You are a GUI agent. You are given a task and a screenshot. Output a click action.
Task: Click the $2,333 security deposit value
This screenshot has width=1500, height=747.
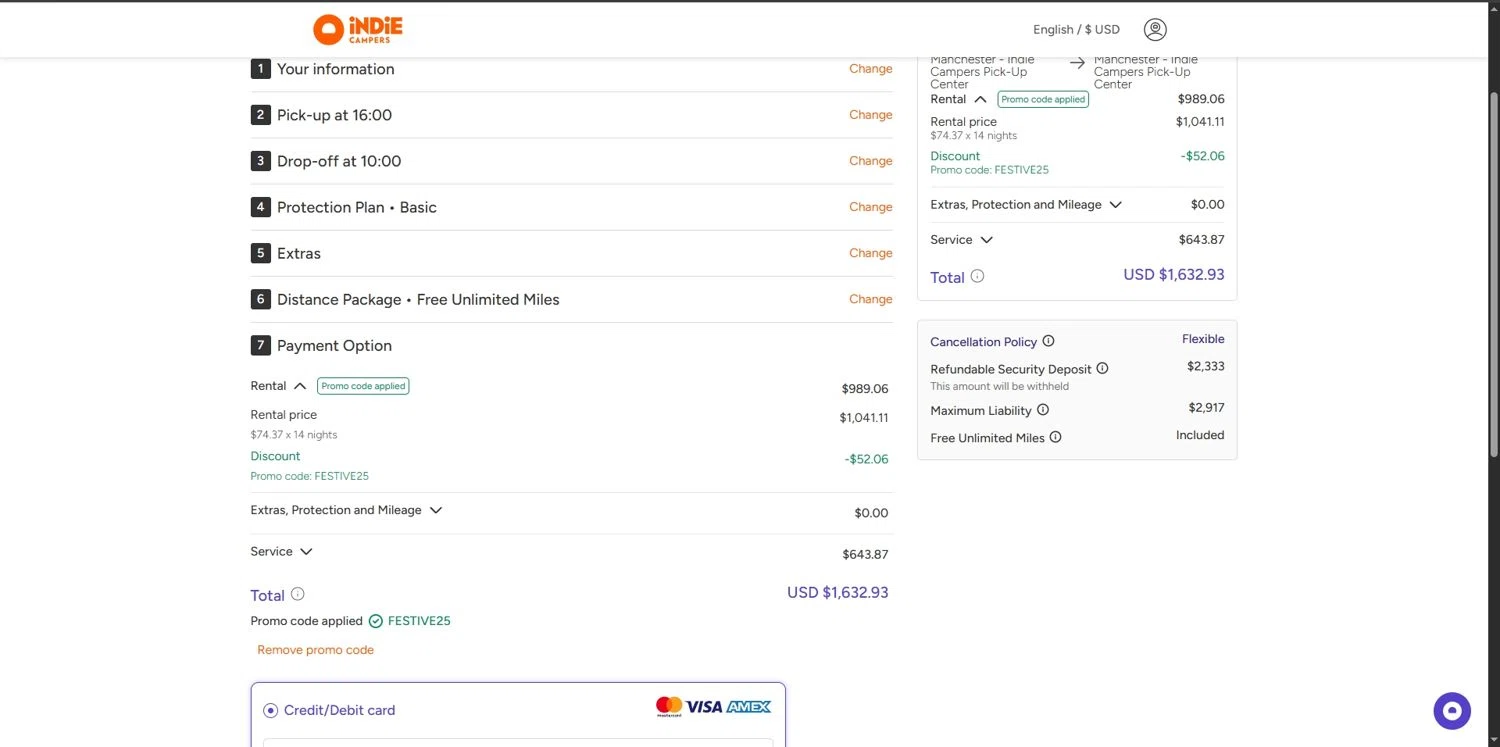pyautogui.click(x=1206, y=366)
